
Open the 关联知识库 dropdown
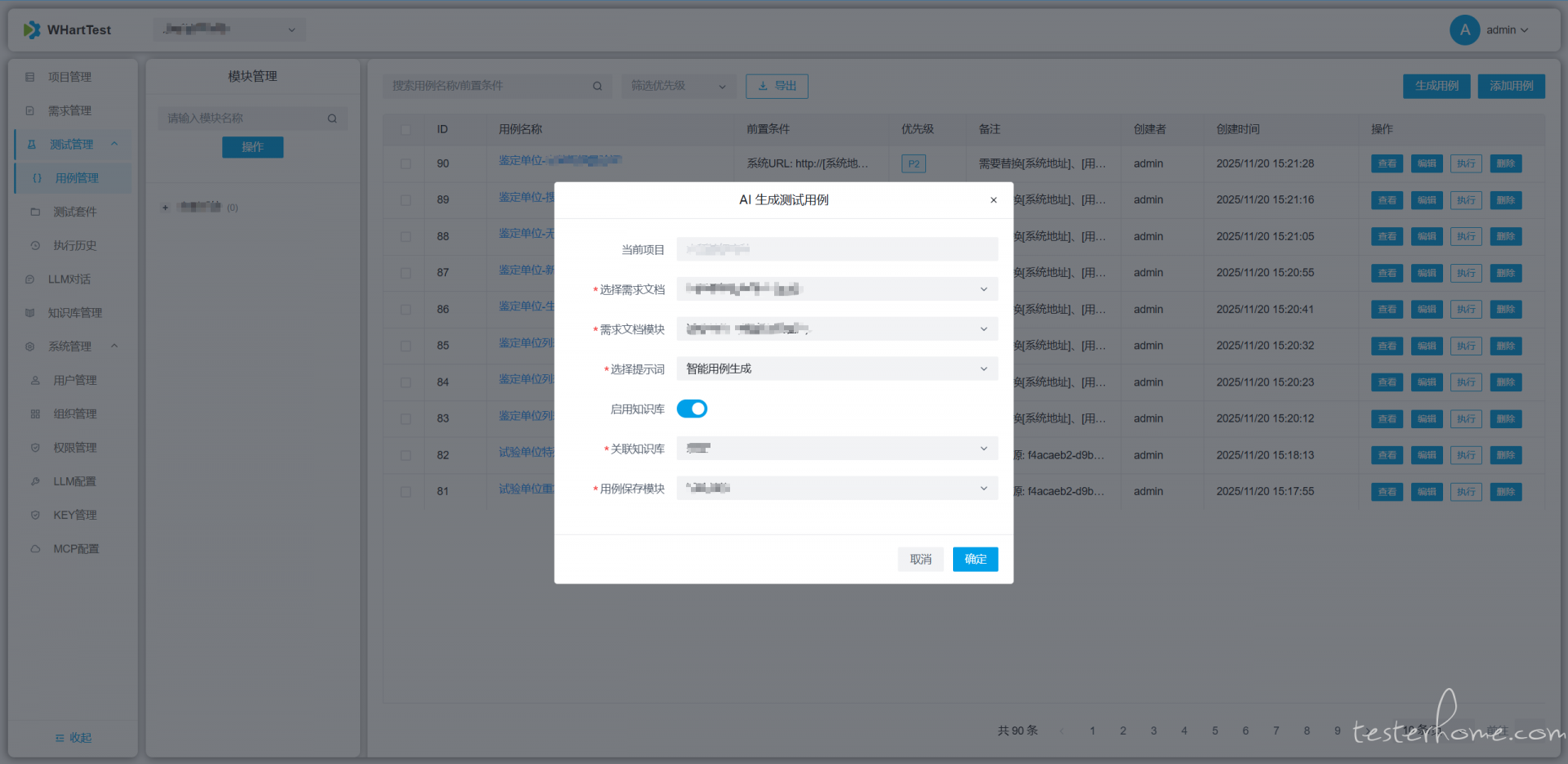pos(836,449)
